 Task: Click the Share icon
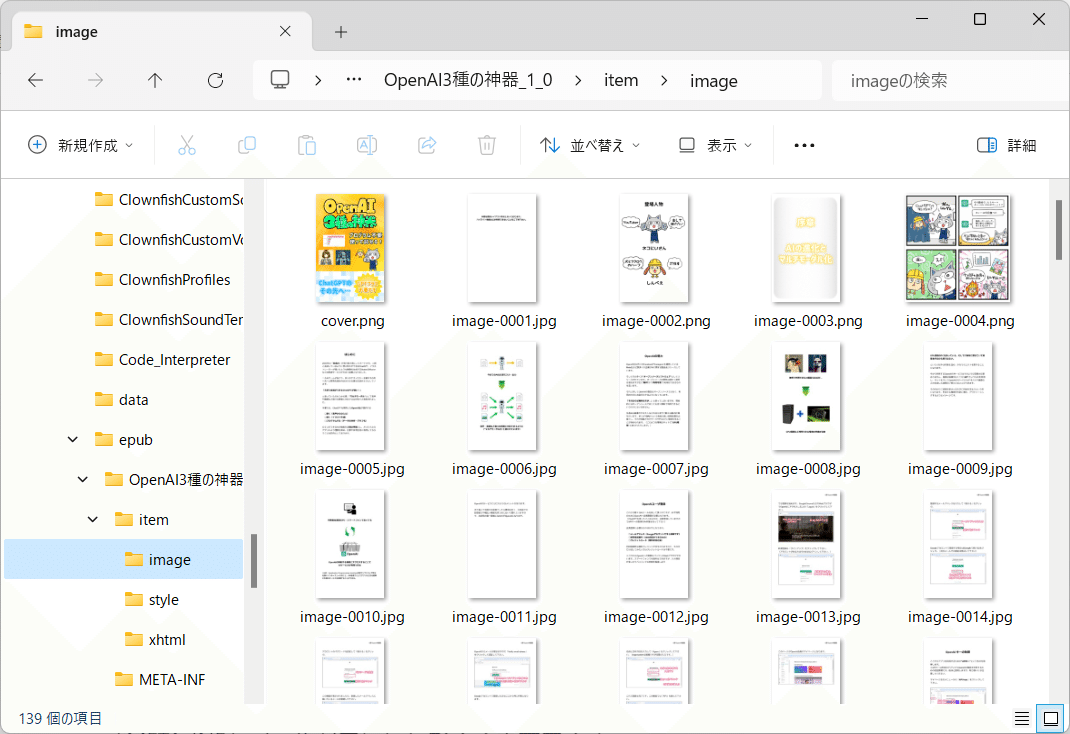pyautogui.click(x=427, y=145)
